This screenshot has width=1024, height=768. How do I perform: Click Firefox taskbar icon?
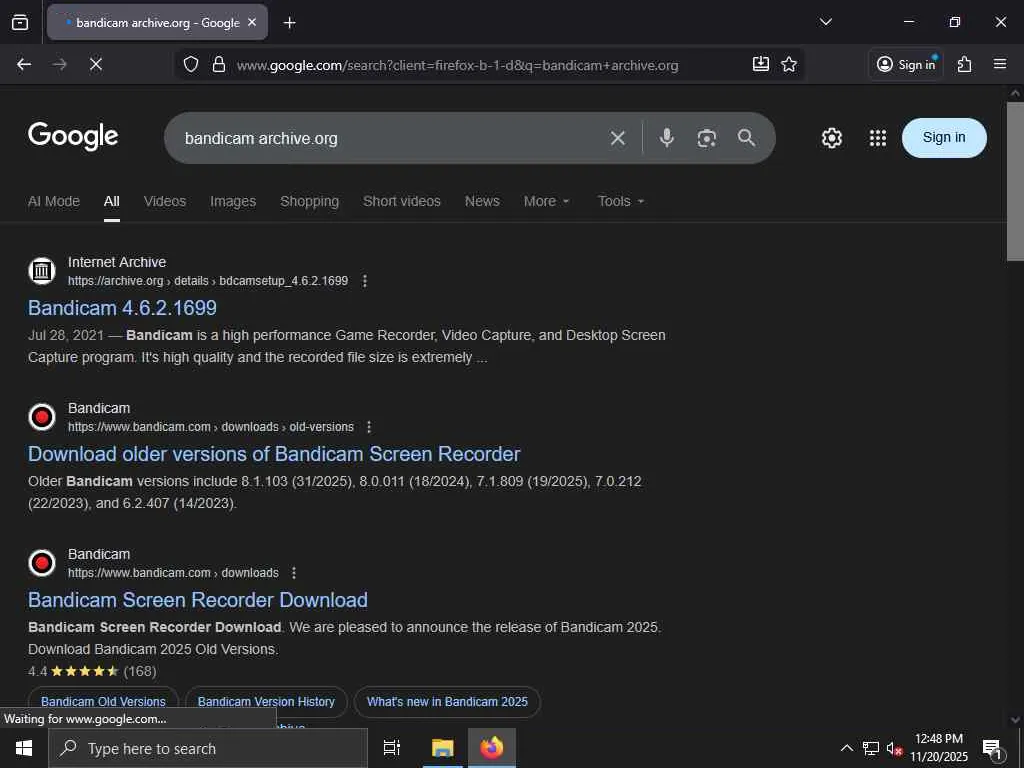pyautogui.click(x=492, y=748)
